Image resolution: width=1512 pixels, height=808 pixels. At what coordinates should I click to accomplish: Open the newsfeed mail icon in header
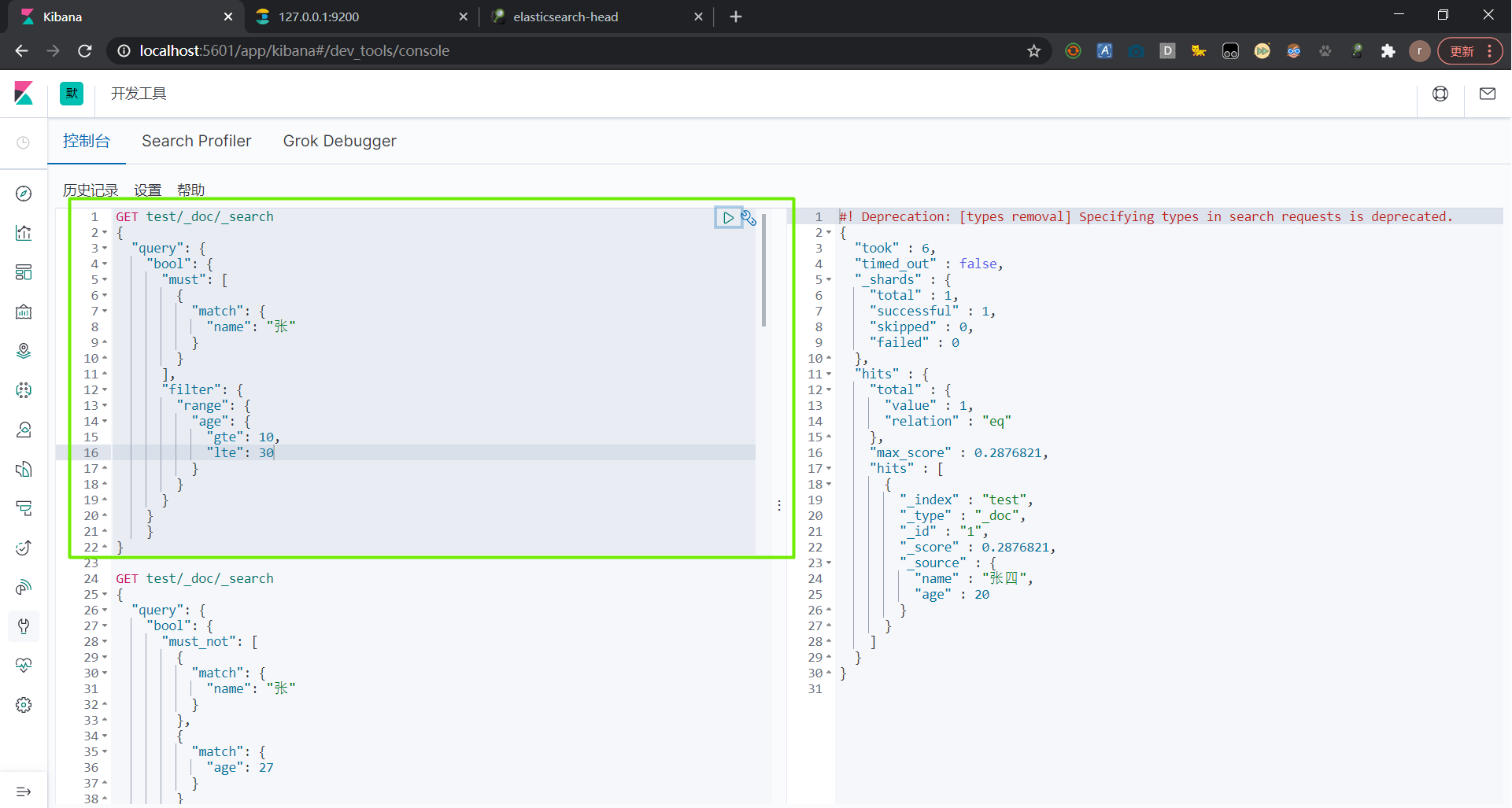pos(1488,94)
